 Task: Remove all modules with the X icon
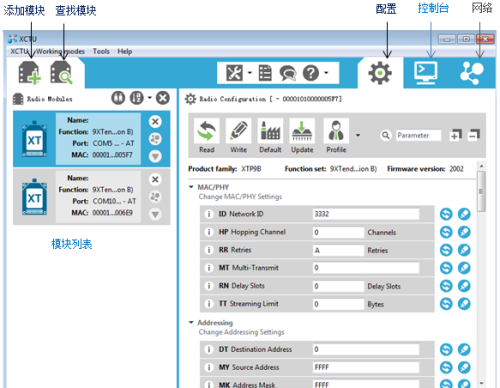point(163,98)
